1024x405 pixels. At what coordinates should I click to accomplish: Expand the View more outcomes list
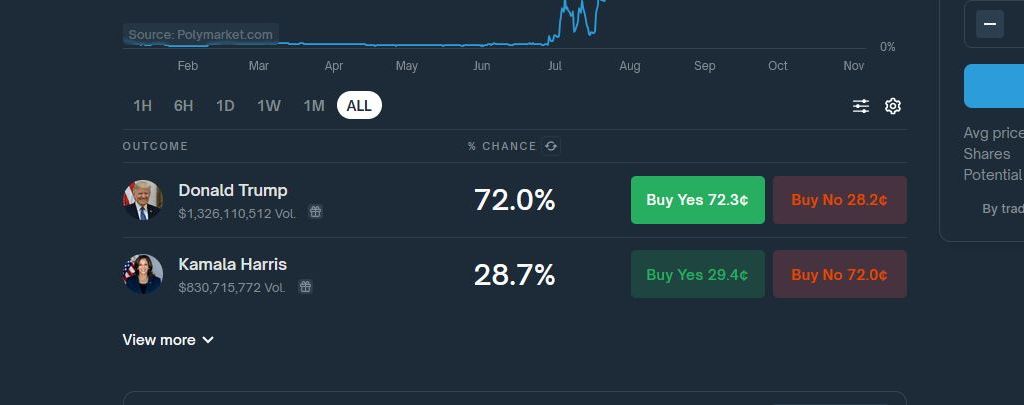coord(168,340)
